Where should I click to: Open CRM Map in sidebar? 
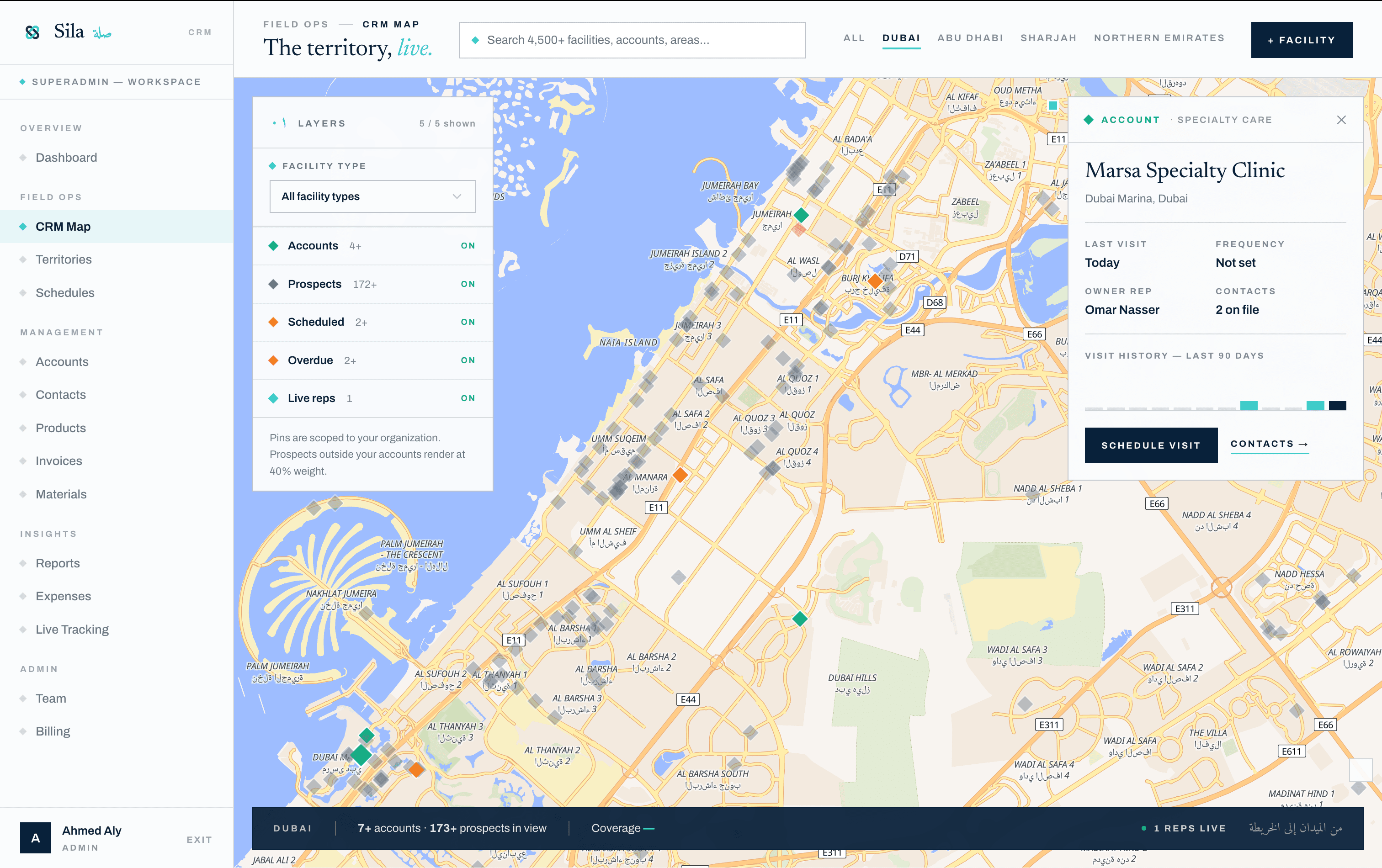tap(117, 227)
